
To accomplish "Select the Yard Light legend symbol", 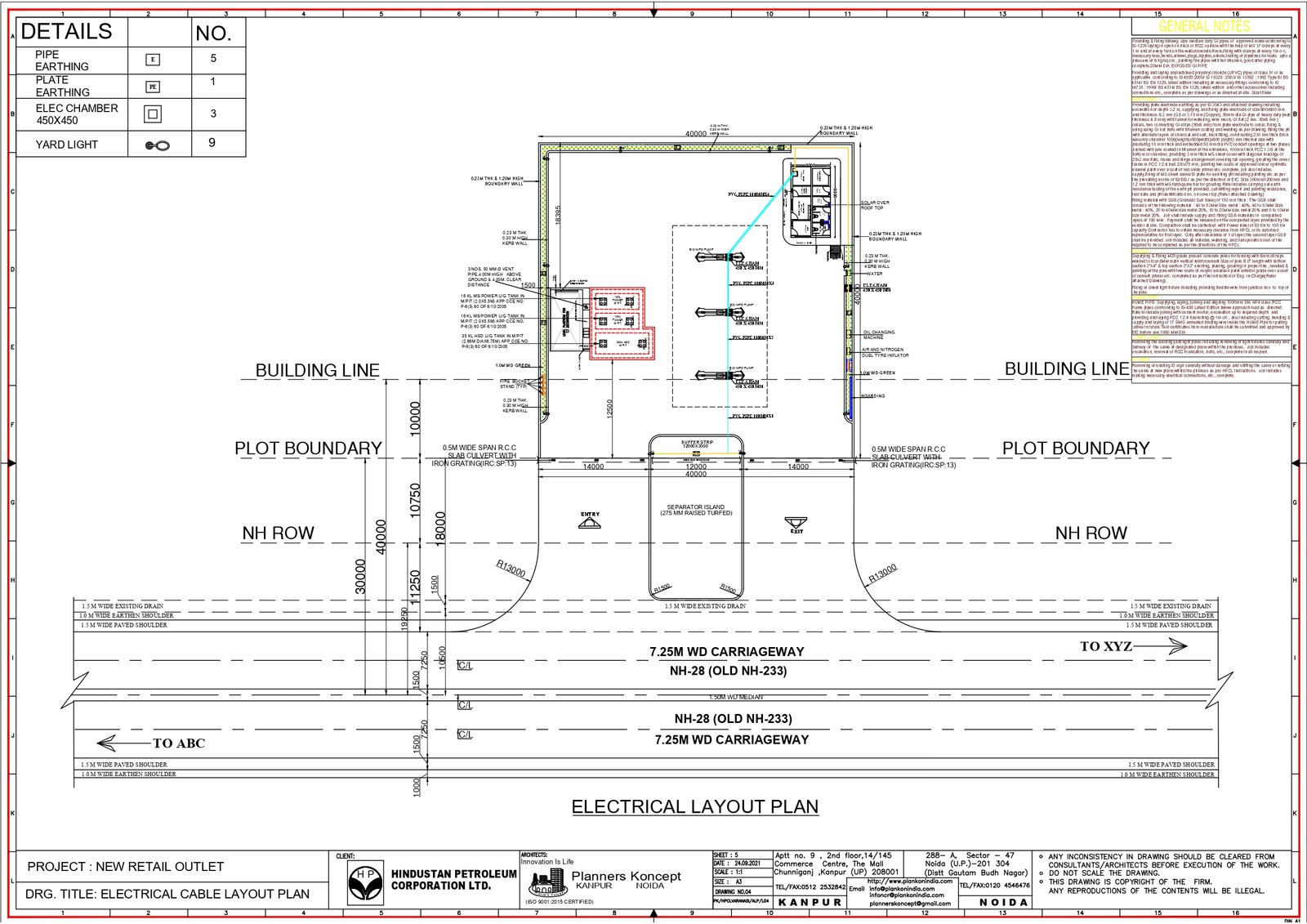I will coord(157,145).
